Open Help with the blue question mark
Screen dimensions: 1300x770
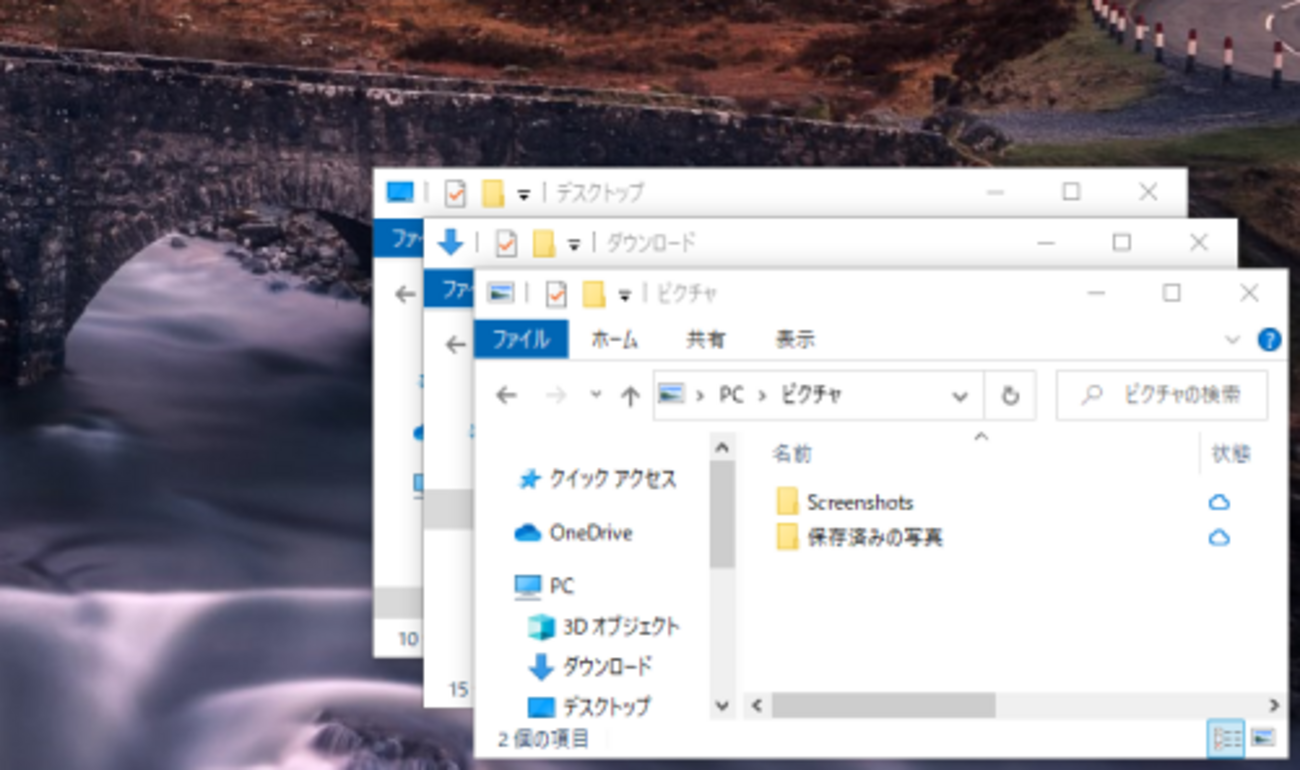[1269, 340]
